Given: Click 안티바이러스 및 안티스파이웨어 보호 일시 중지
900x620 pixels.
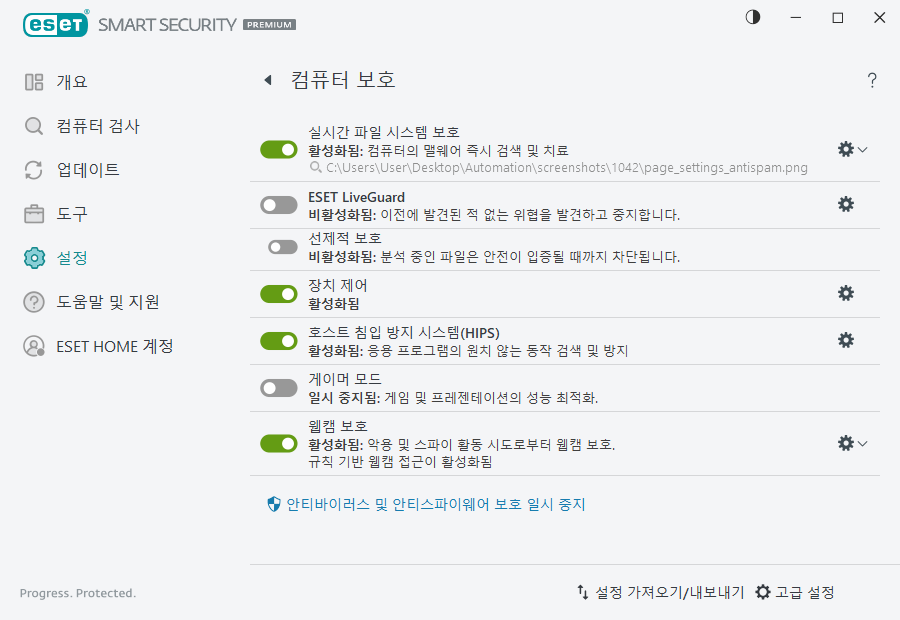Looking at the screenshot, I should pyautogui.click(x=428, y=504).
